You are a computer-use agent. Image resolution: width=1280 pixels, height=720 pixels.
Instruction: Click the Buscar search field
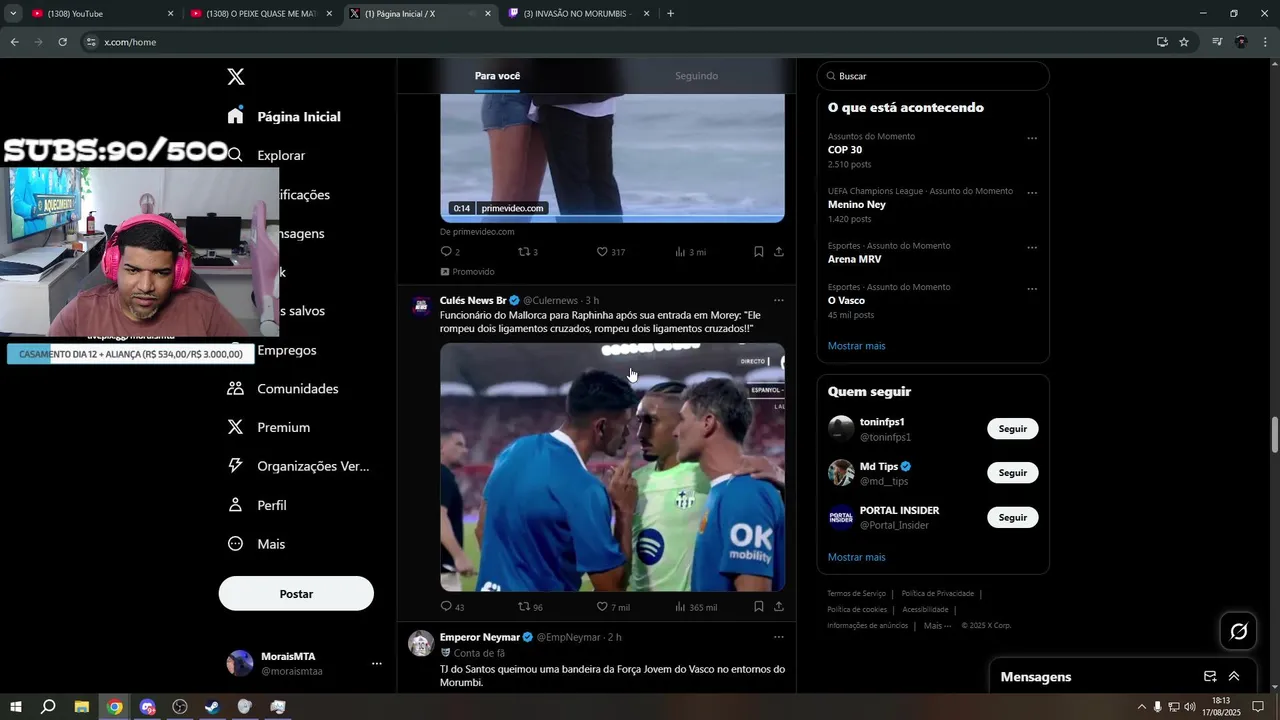(x=933, y=76)
